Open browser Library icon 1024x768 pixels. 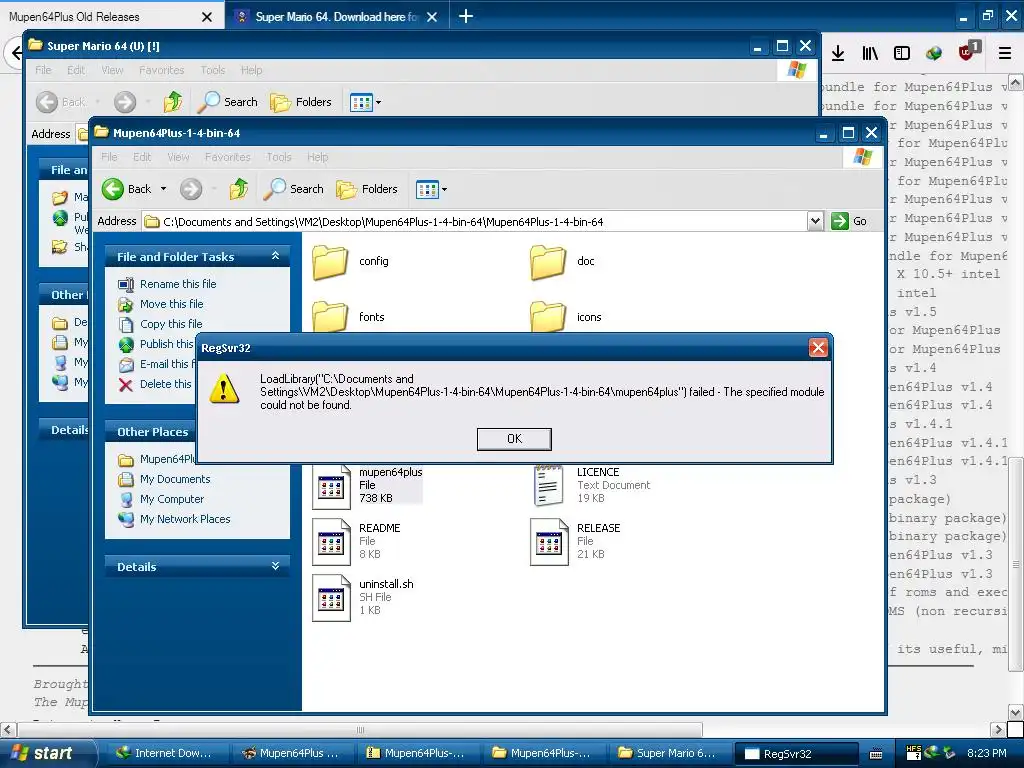tap(870, 54)
